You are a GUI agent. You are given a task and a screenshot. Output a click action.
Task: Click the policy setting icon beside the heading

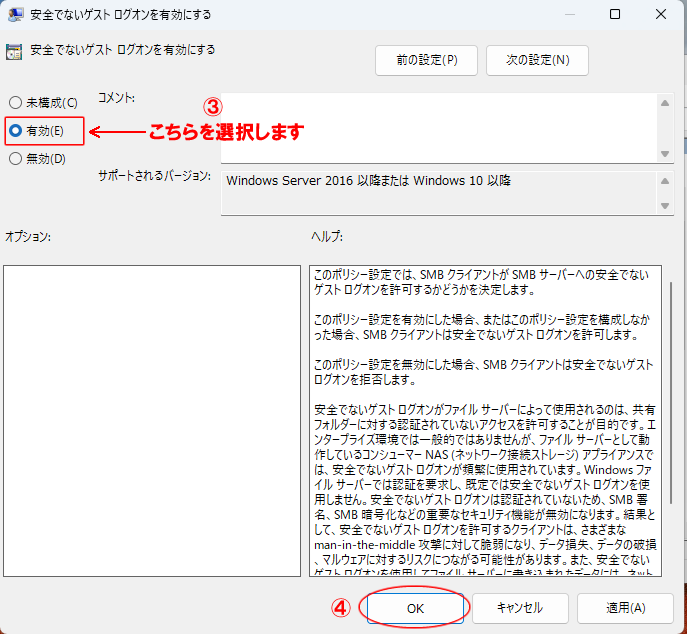pyautogui.click(x=14, y=52)
